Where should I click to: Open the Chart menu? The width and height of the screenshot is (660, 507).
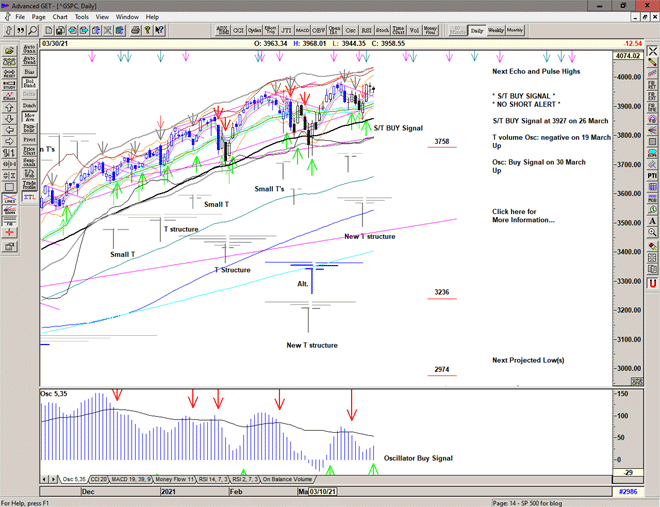(x=60, y=17)
